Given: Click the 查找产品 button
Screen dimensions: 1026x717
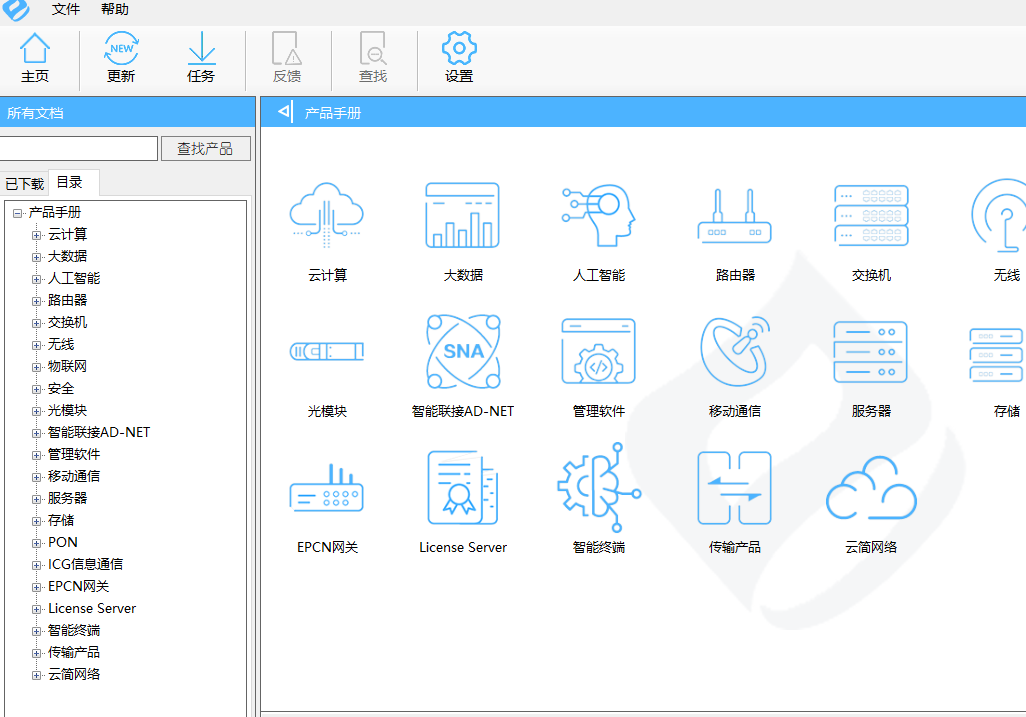Looking at the screenshot, I should coord(205,149).
